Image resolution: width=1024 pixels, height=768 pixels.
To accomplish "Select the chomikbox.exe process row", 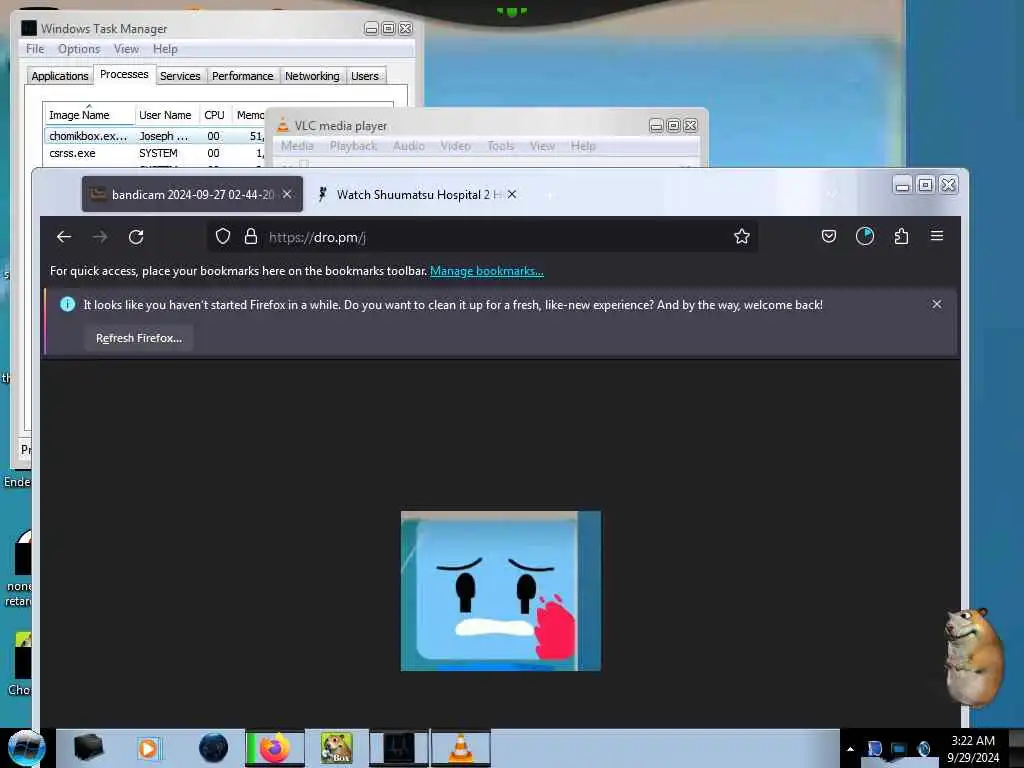I will pos(155,136).
